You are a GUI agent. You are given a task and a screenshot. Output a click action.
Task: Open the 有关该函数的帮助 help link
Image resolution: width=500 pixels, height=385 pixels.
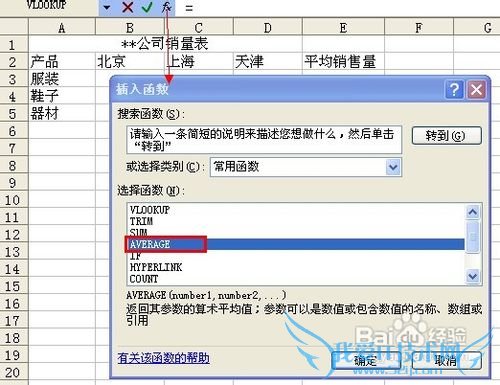pyautogui.click(x=163, y=358)
